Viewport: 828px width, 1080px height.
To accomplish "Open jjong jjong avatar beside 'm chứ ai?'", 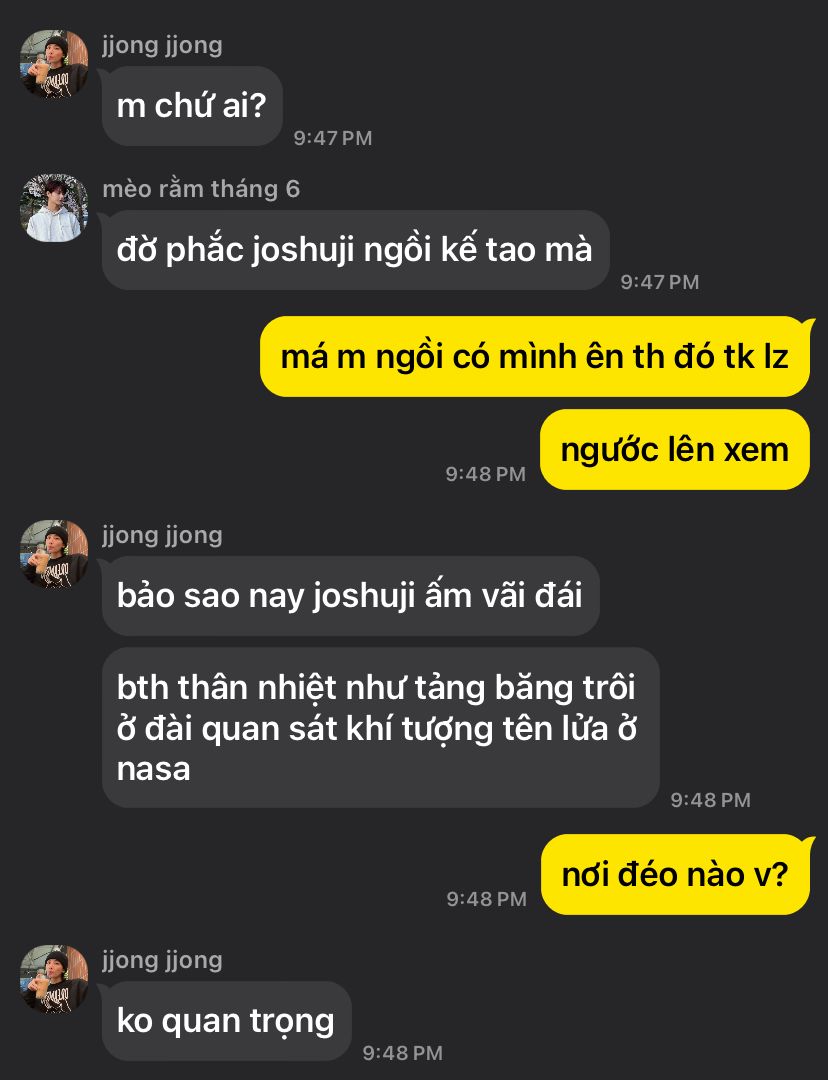I will [x=54, y=64].
